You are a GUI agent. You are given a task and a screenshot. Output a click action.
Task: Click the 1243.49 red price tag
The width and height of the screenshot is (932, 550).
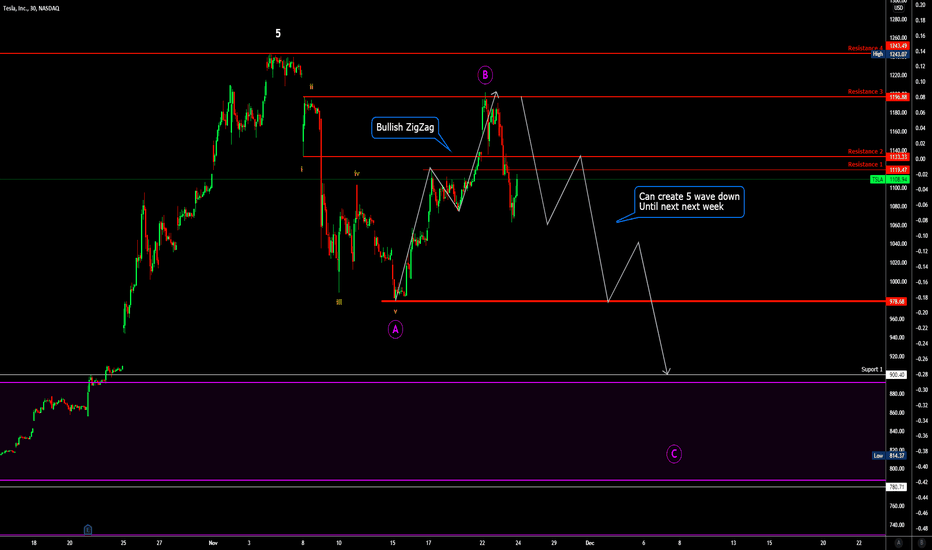pos(897,46)
